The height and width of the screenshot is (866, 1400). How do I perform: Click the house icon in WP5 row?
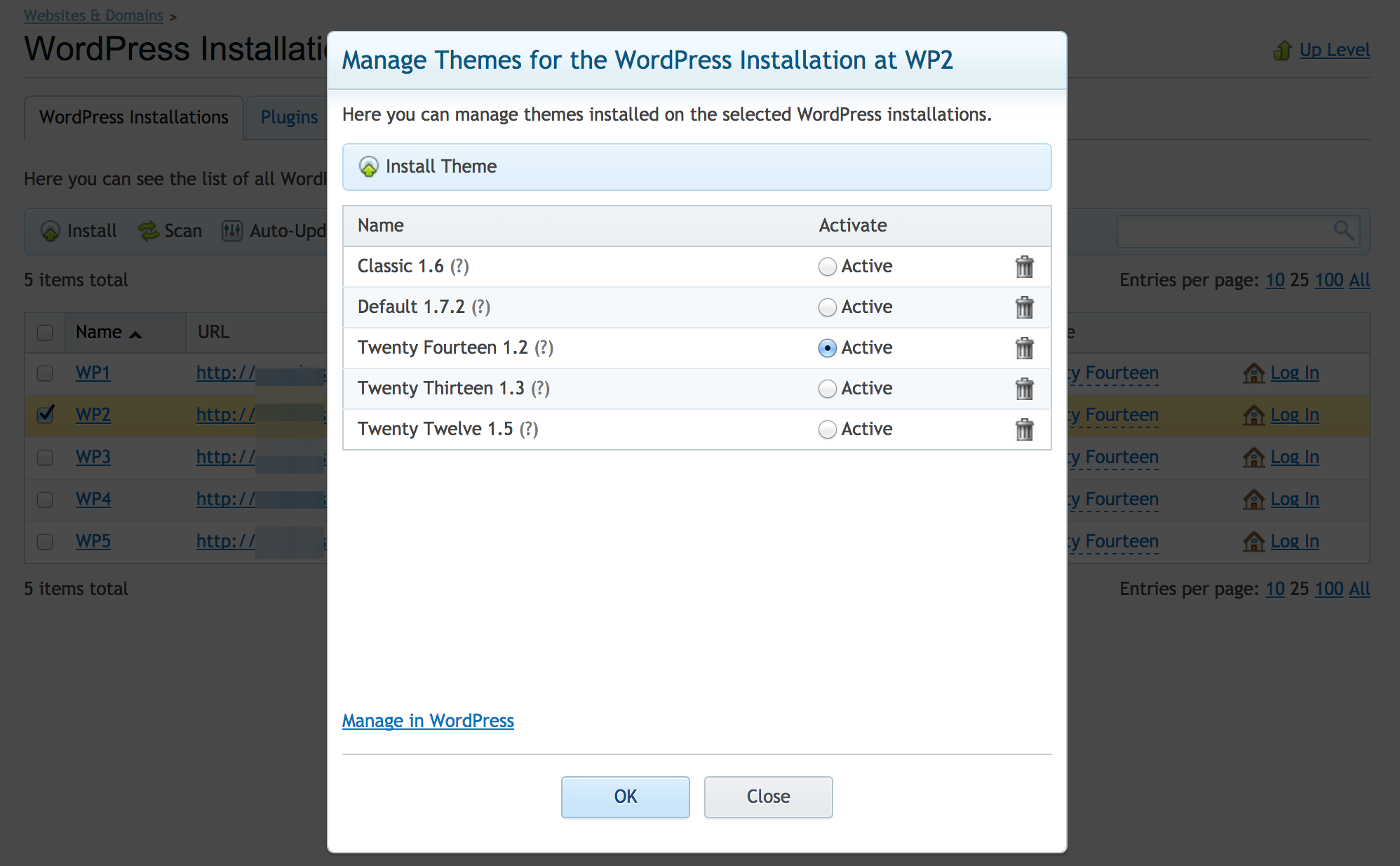coord(1253,542)
